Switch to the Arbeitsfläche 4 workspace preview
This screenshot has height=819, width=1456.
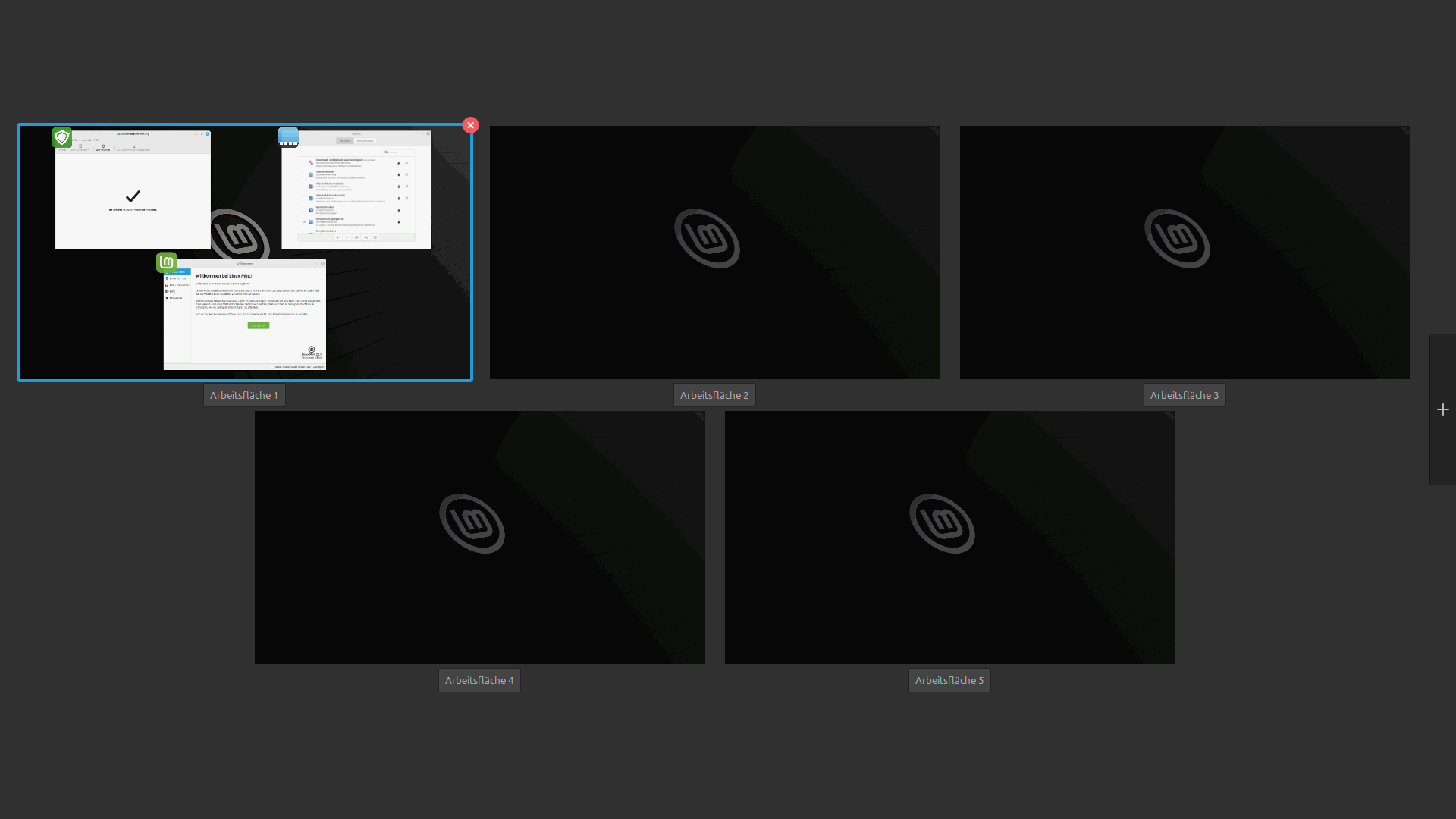tap(479, 537)
